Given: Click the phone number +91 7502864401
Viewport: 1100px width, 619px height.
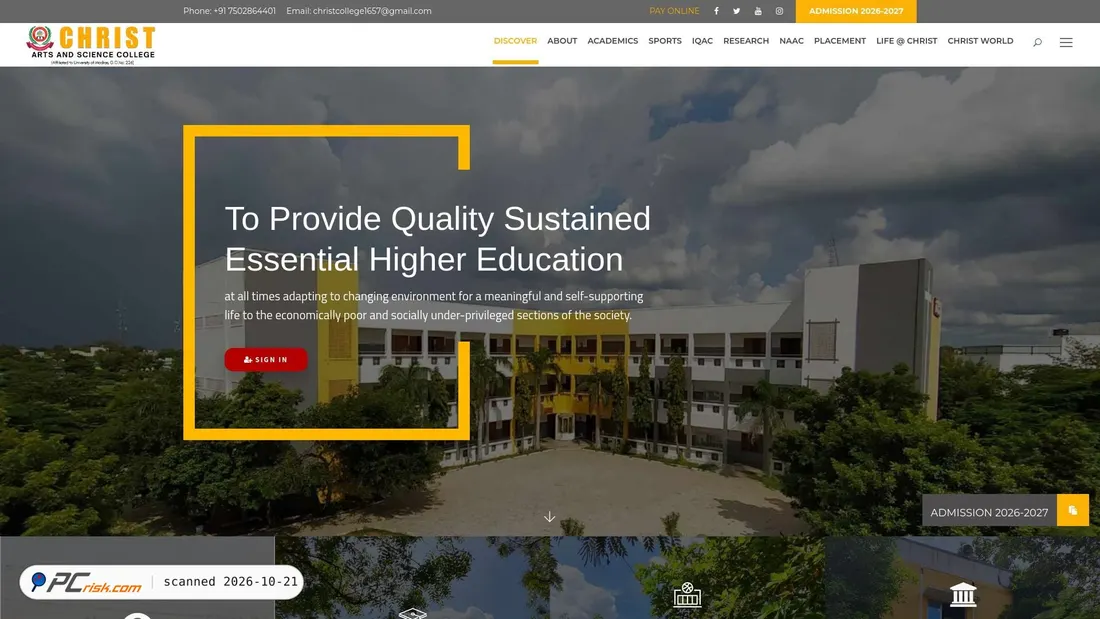Looking at the screenshot, I should [x=244, y=11].
